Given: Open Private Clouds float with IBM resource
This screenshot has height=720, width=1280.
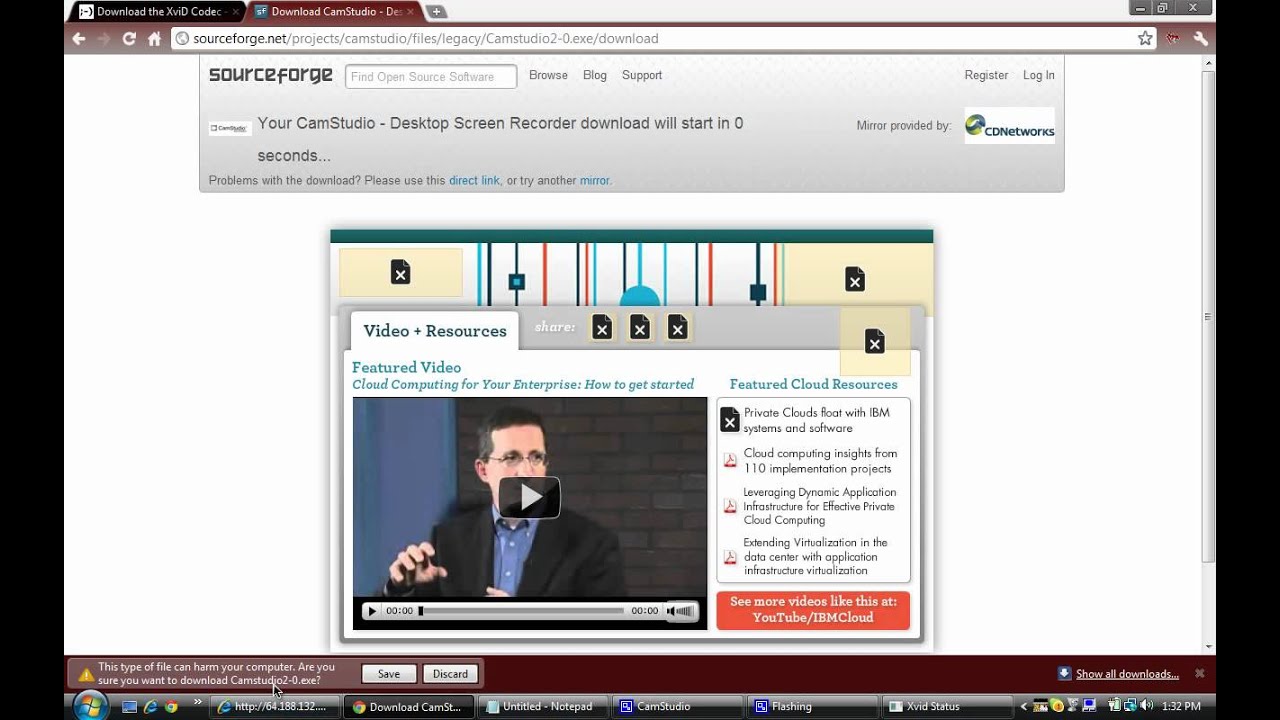Looking at the screenshot, I should pos(816,420).
